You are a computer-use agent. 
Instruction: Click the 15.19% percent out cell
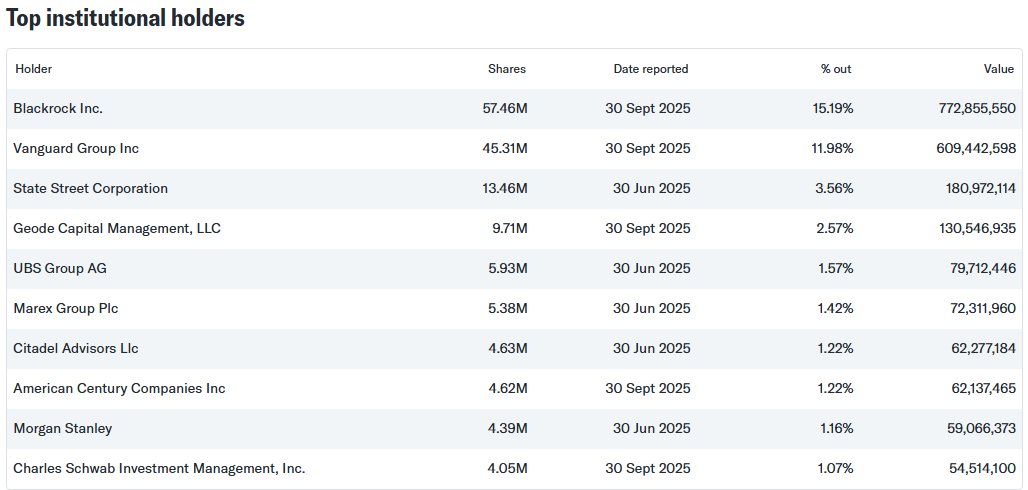[x=833, y=109]
